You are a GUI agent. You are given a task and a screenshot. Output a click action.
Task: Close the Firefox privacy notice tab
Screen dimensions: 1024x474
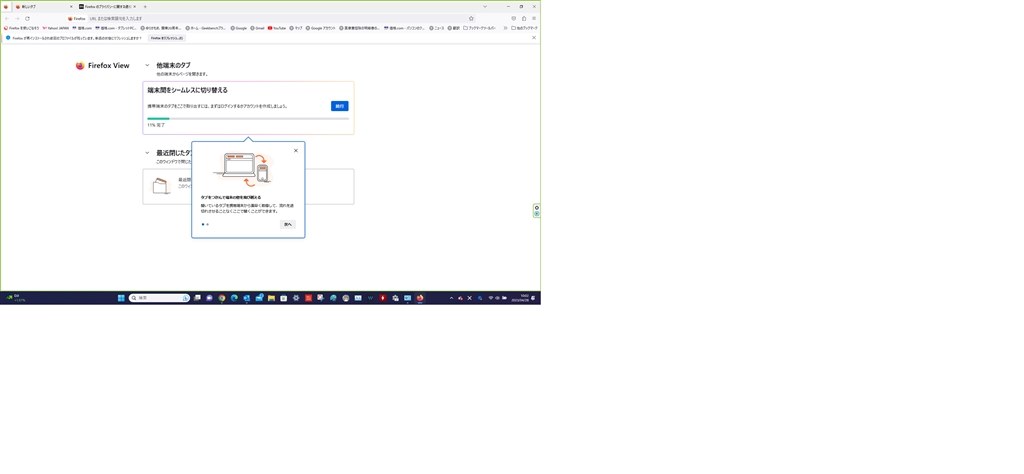pyautogui.click(x=135, y=7)
